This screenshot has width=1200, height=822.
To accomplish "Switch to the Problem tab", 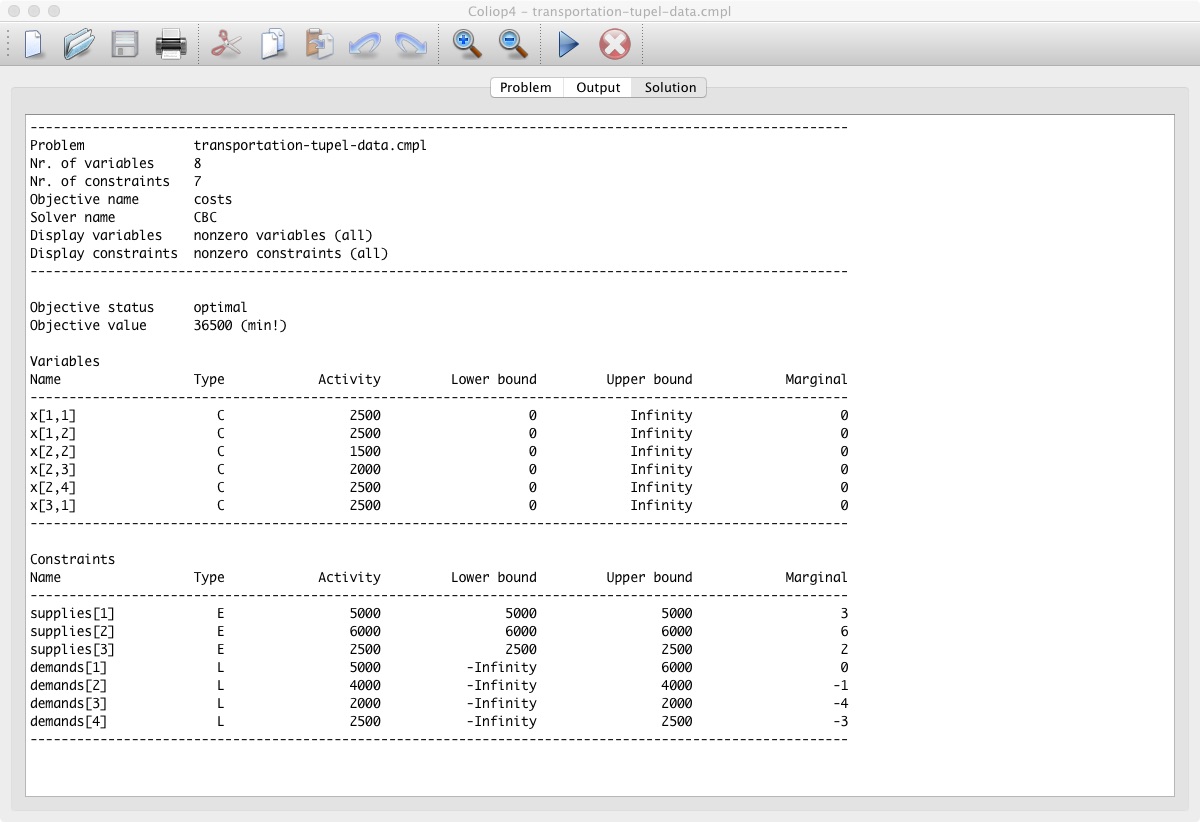I will [x=526, y=88].
